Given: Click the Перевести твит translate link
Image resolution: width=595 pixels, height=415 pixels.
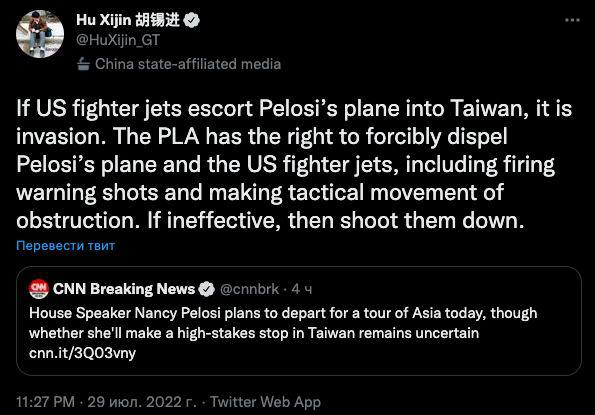Looking at the screenshot, I should click(65, 245).
